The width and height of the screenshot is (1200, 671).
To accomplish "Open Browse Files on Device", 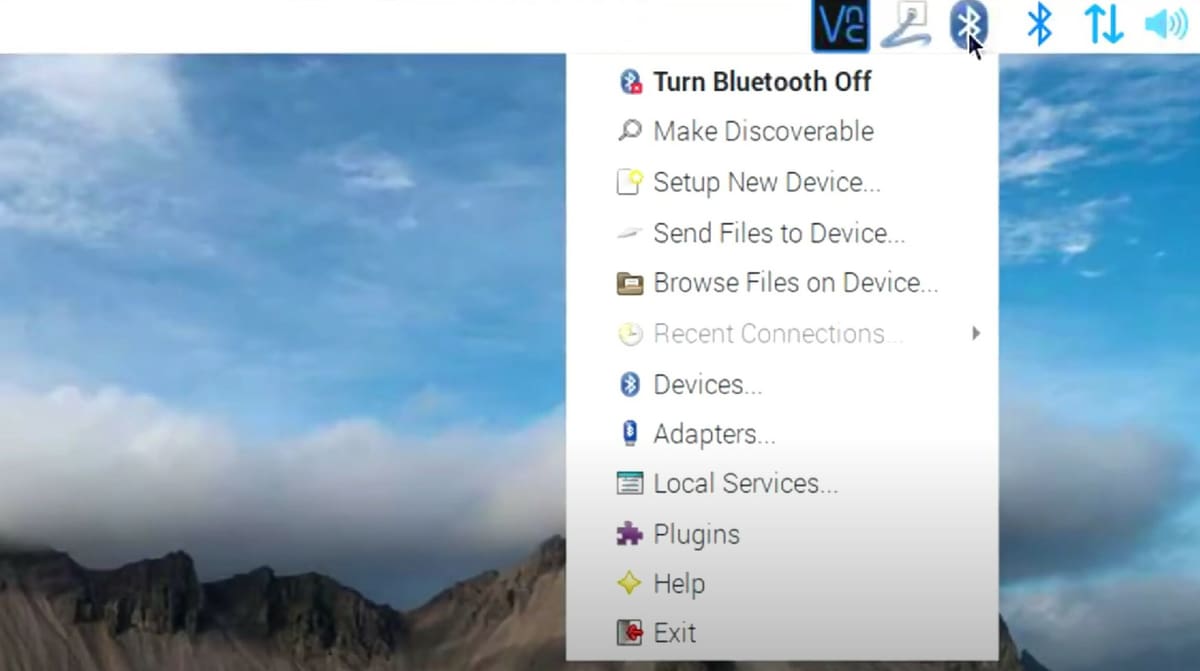I will [795, 283].
